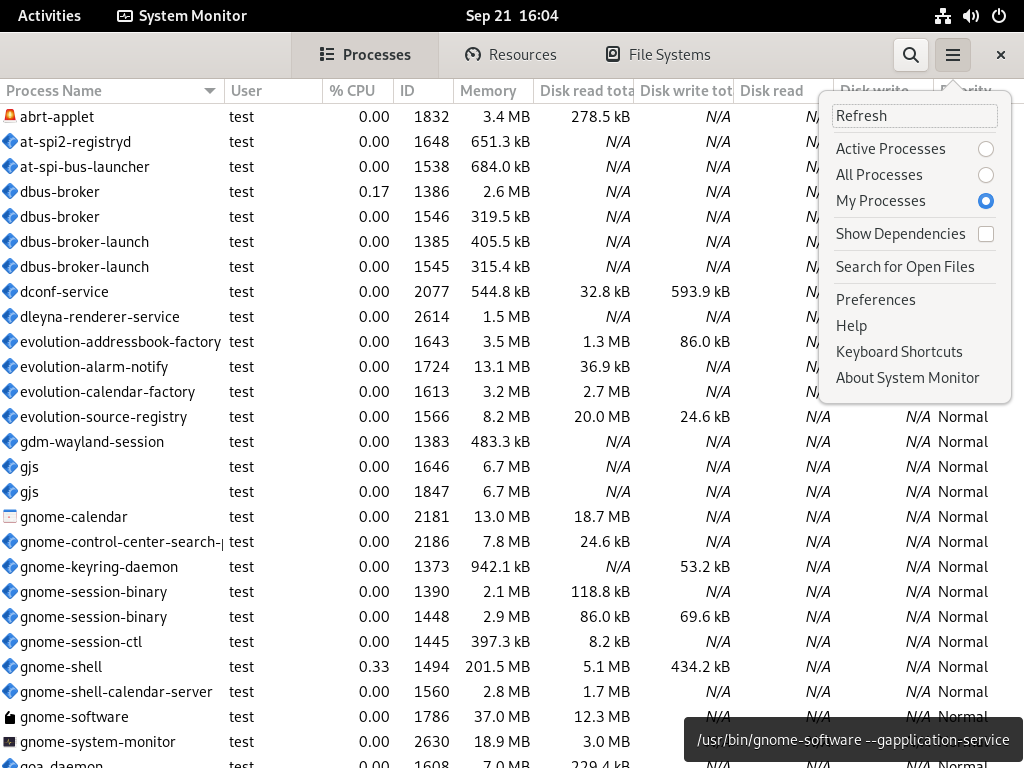Click the abrt-applet process icon
The width and height of the screenshot is (1024, 768).
tap(10, 116)
